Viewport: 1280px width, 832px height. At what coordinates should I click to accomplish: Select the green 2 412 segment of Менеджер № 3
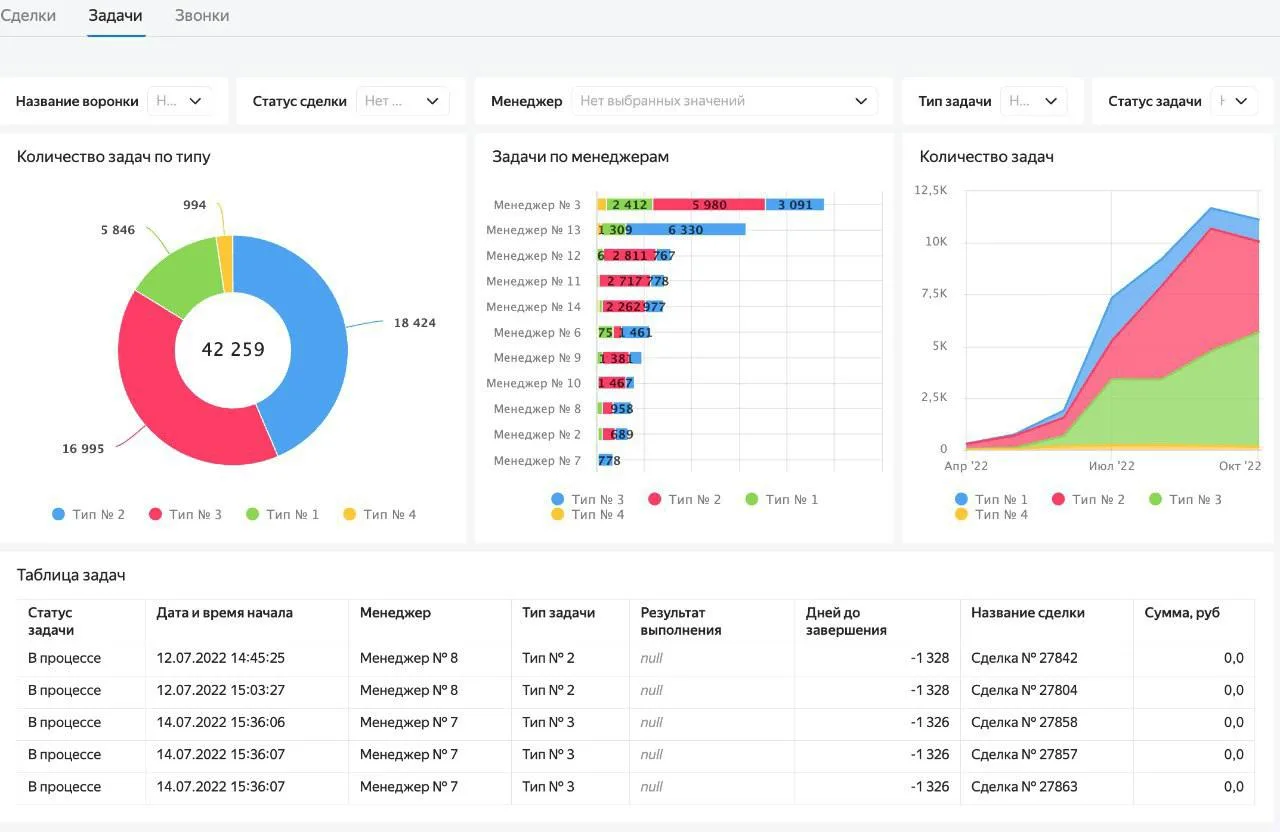[x=630, y=205]
